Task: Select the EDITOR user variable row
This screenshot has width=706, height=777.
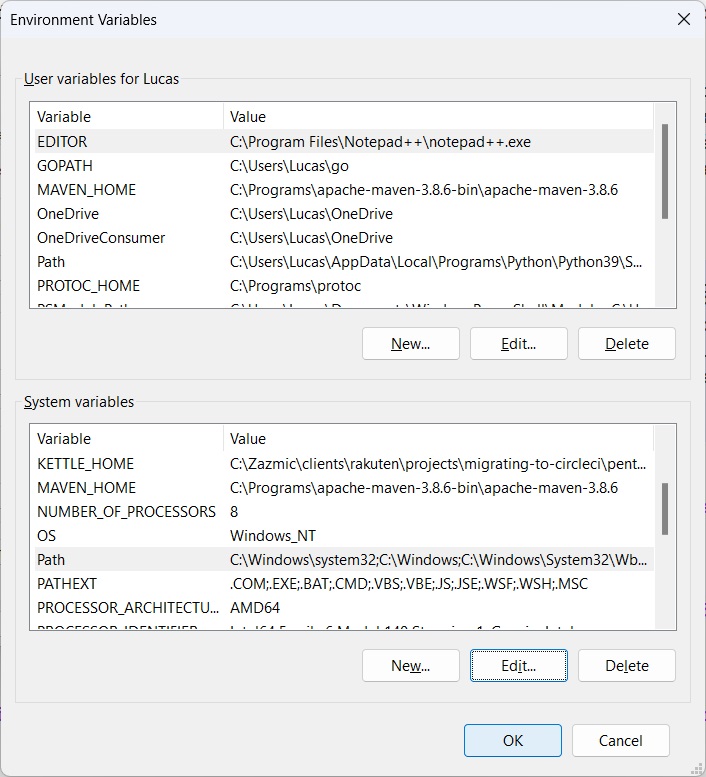Action: (x=62, y=142)
